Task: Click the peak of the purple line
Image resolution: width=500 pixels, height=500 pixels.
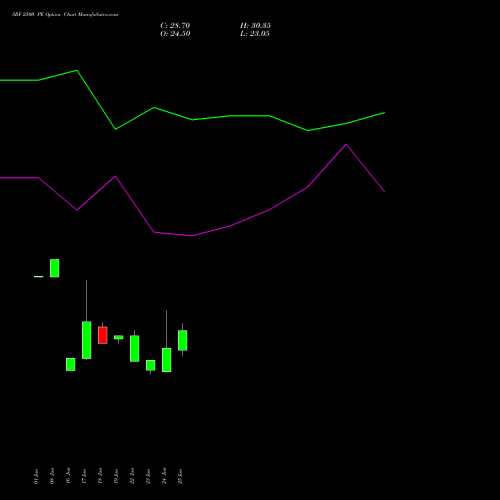Action: click(346, 144)
